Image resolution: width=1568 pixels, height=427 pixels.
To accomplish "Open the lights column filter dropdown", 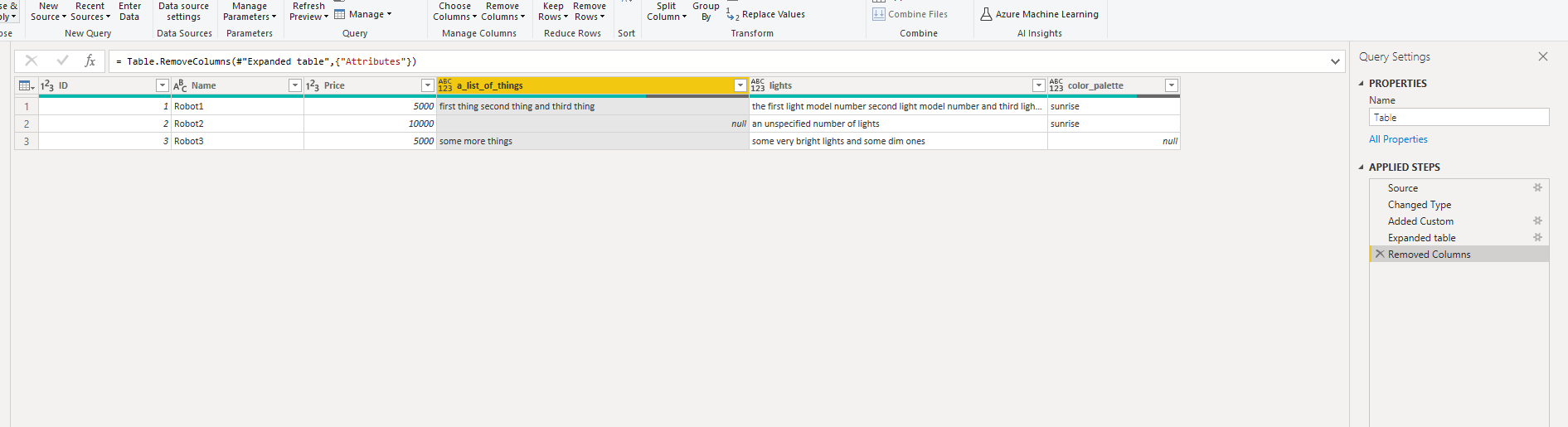I will tap(1038, 85).
